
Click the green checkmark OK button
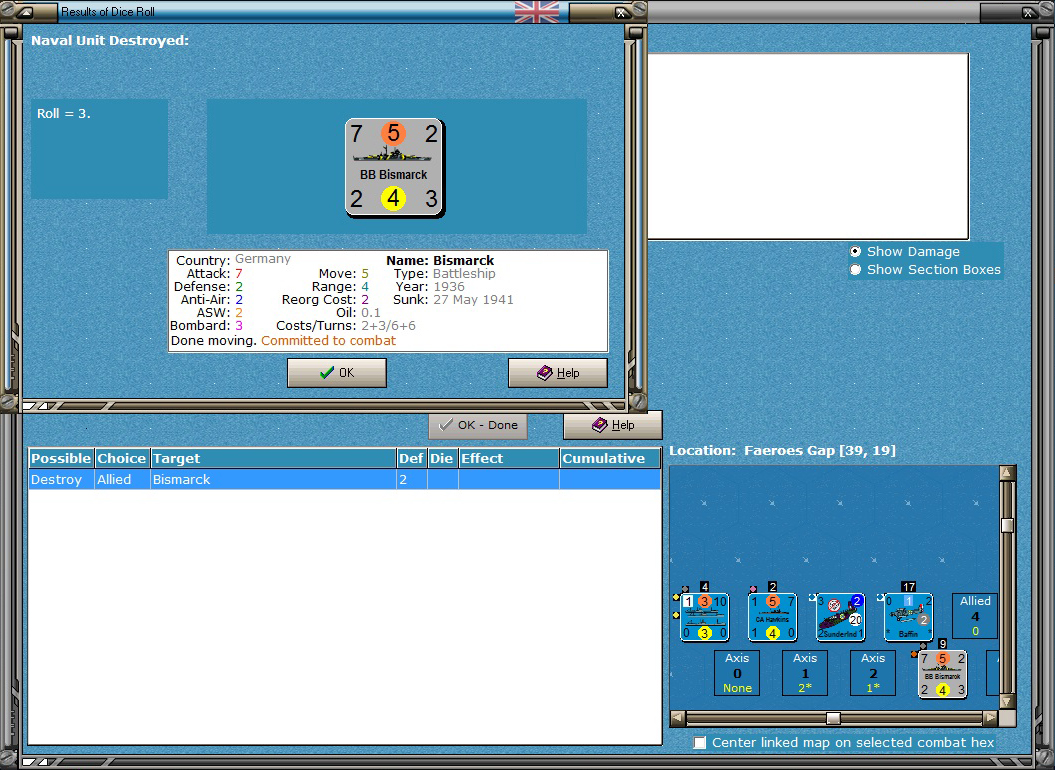(x=336, y=373)
